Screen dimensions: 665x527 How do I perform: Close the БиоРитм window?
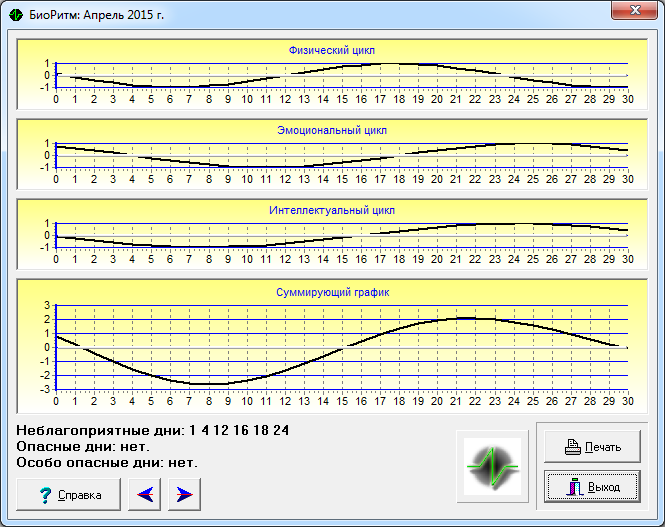tap(634, 10)
